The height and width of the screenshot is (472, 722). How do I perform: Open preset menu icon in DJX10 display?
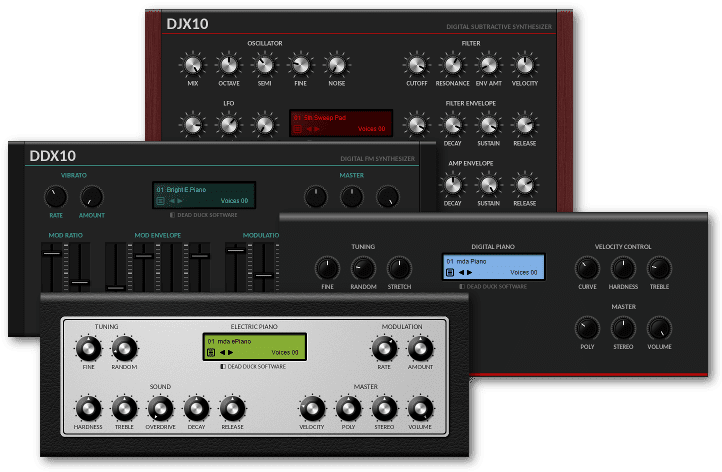(x=297, y=129)
